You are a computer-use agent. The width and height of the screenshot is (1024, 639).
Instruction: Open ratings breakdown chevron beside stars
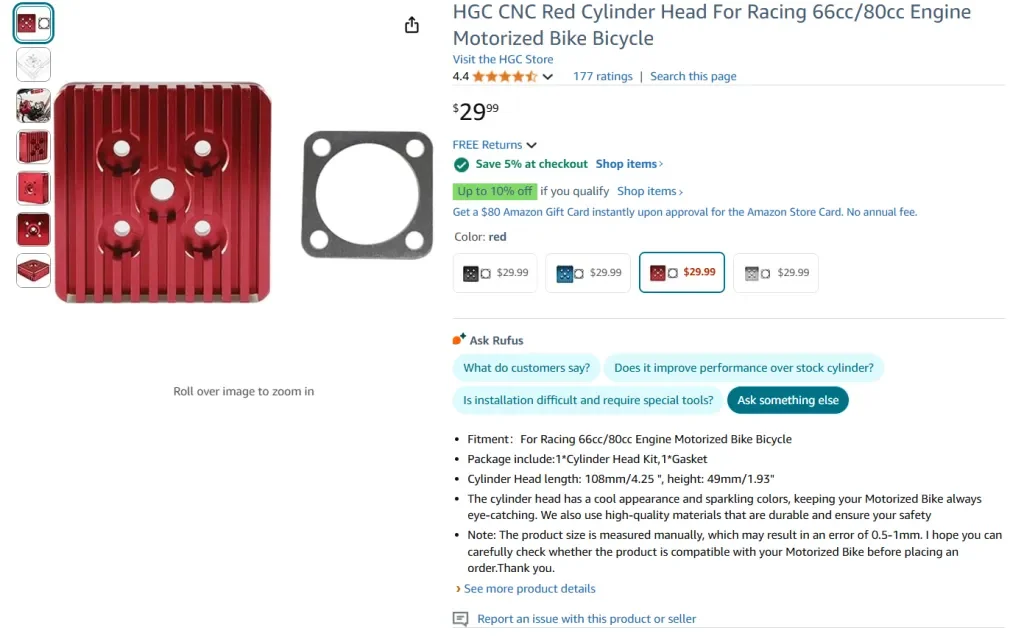click(548, 77)
